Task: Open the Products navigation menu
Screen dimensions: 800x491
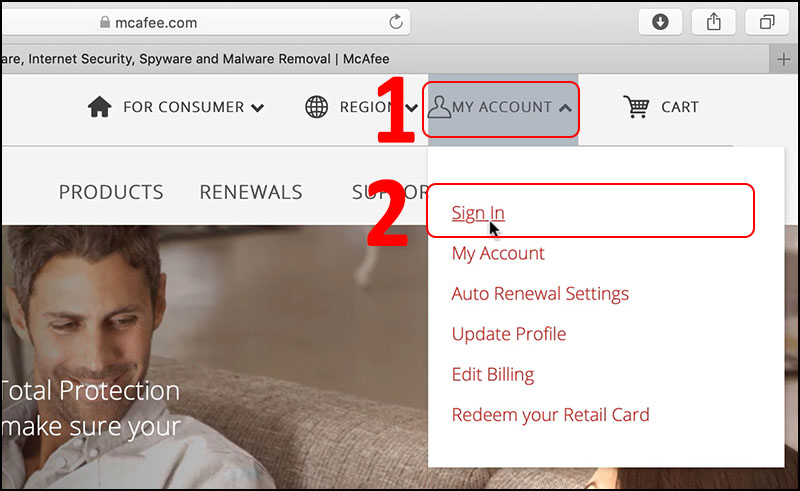Action: click(111, 192)
